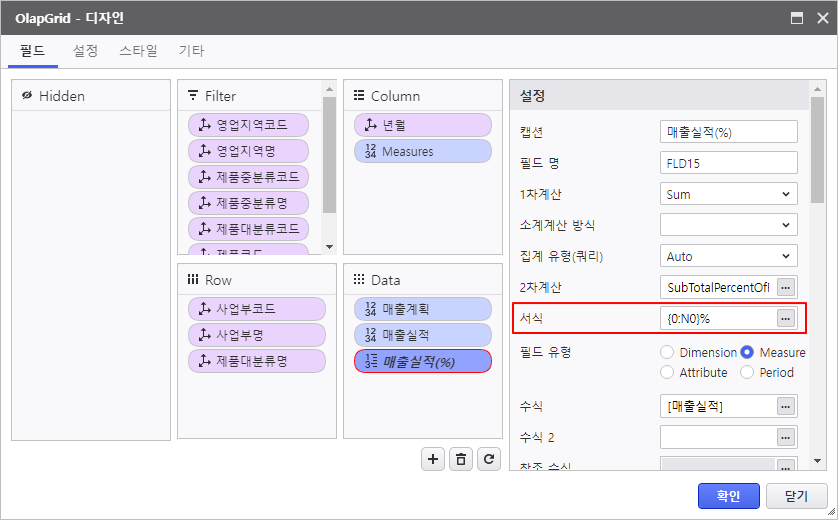Viewport: 838px width, 520px height.
Task: Click the 캡션 caption input field
Action: click(728, 132)
